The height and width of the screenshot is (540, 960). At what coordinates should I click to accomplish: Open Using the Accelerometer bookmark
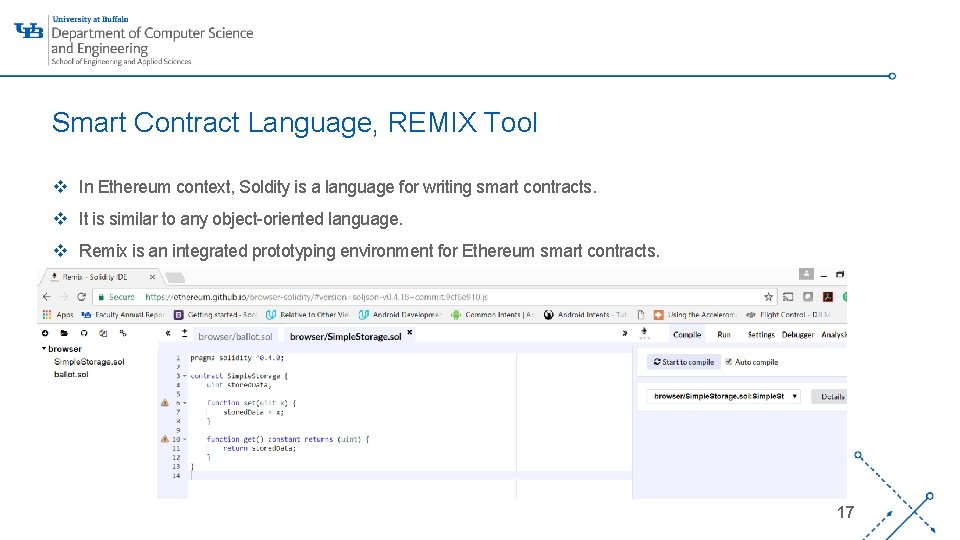click(694, 315)
